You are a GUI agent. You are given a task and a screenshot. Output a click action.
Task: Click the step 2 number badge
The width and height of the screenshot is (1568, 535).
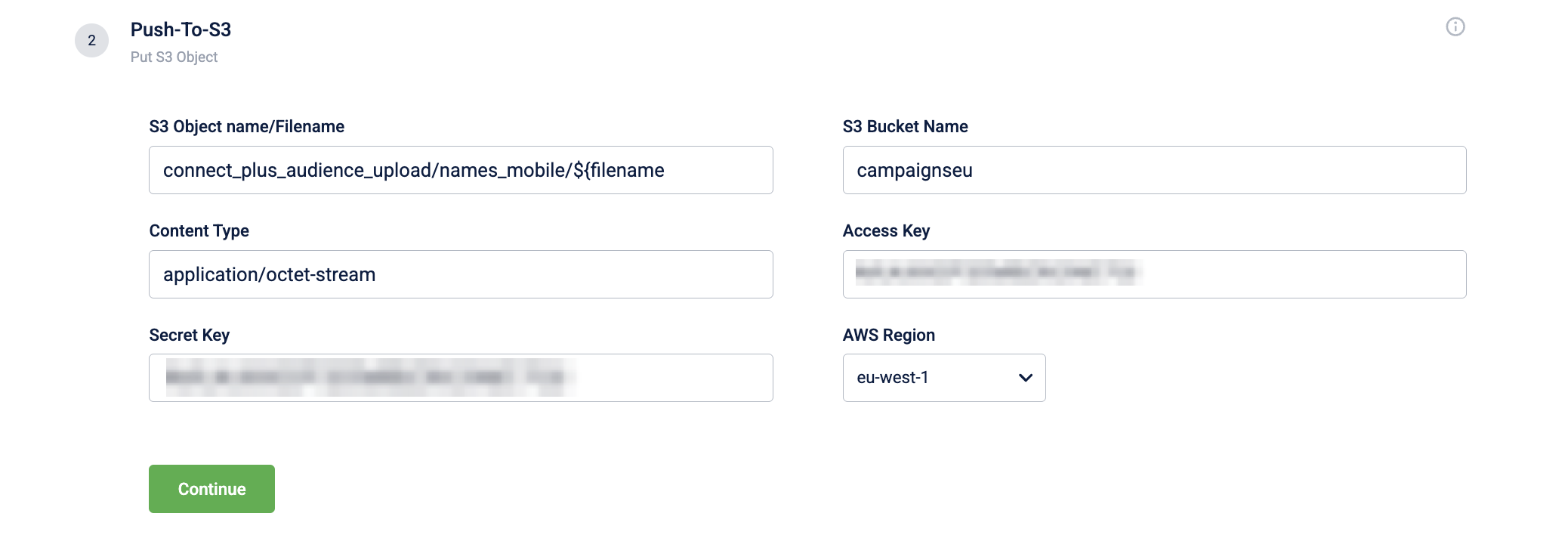91,41
